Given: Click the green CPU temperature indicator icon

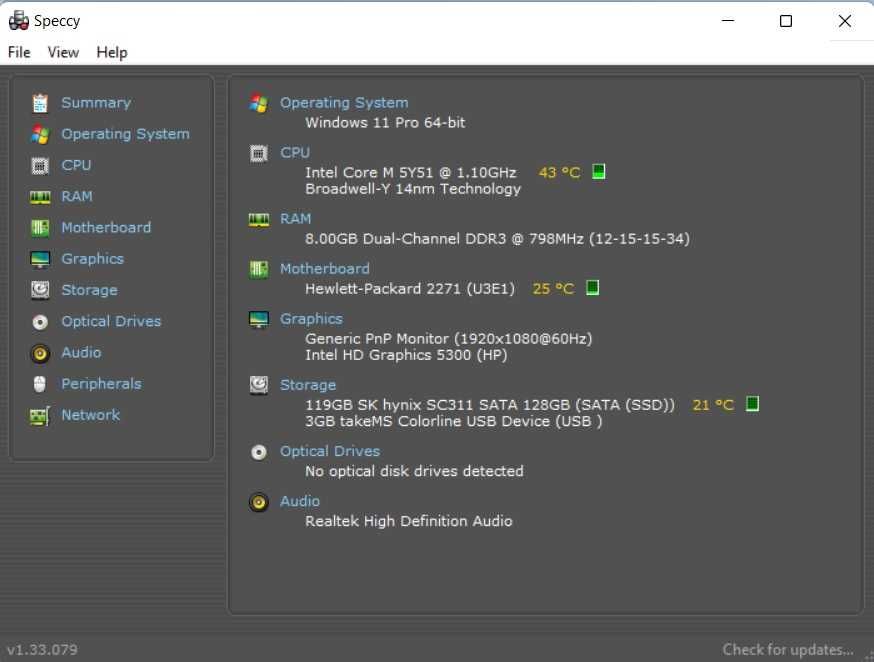Looking at the screenshot, I should click(x=599, y=171).
